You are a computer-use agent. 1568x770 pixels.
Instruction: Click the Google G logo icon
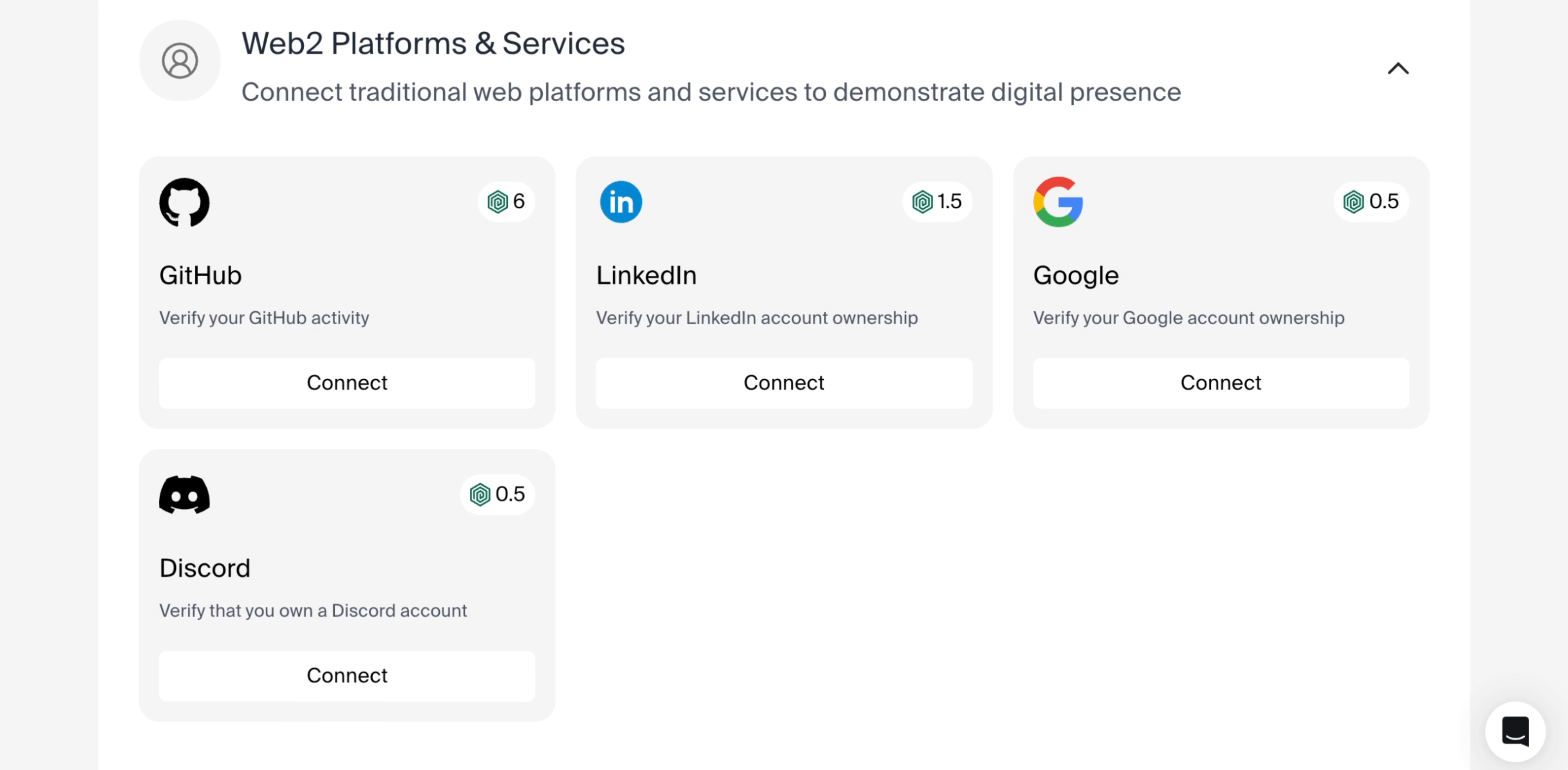pos(1058,202)
